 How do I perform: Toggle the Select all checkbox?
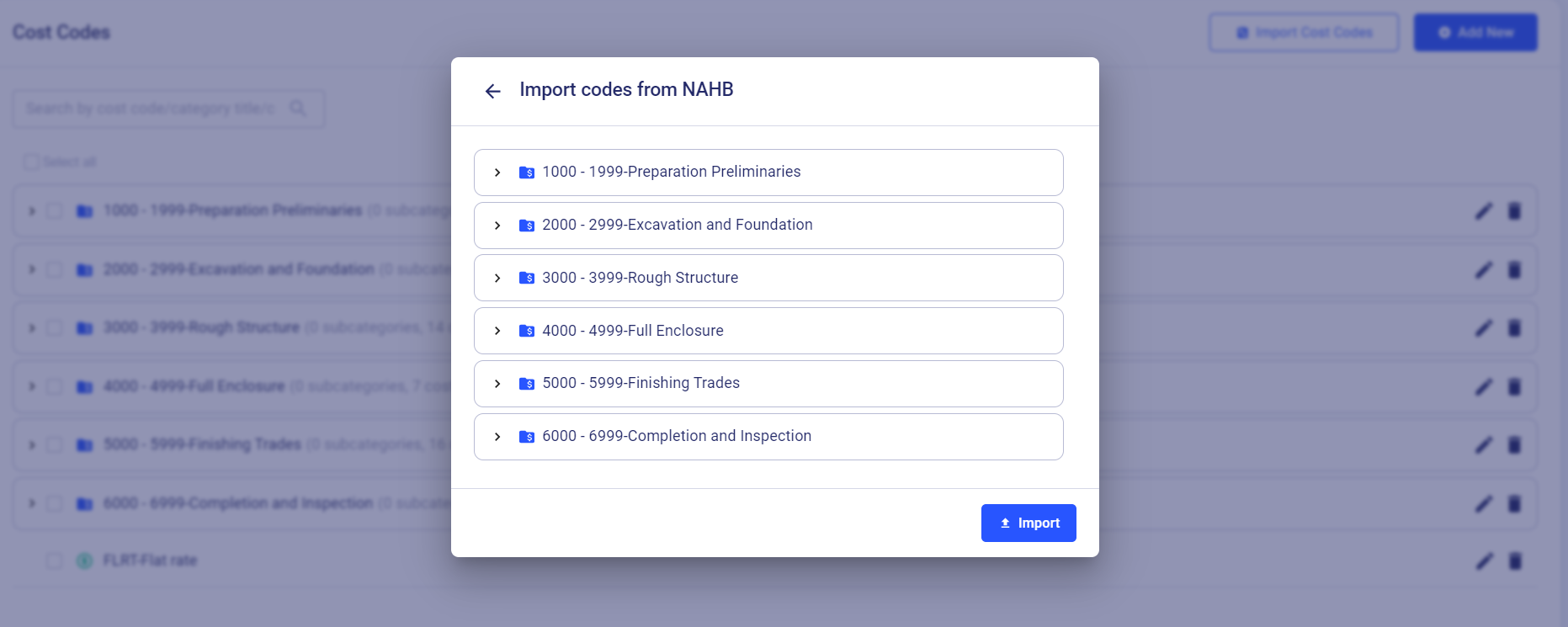(x=31, y=162)
